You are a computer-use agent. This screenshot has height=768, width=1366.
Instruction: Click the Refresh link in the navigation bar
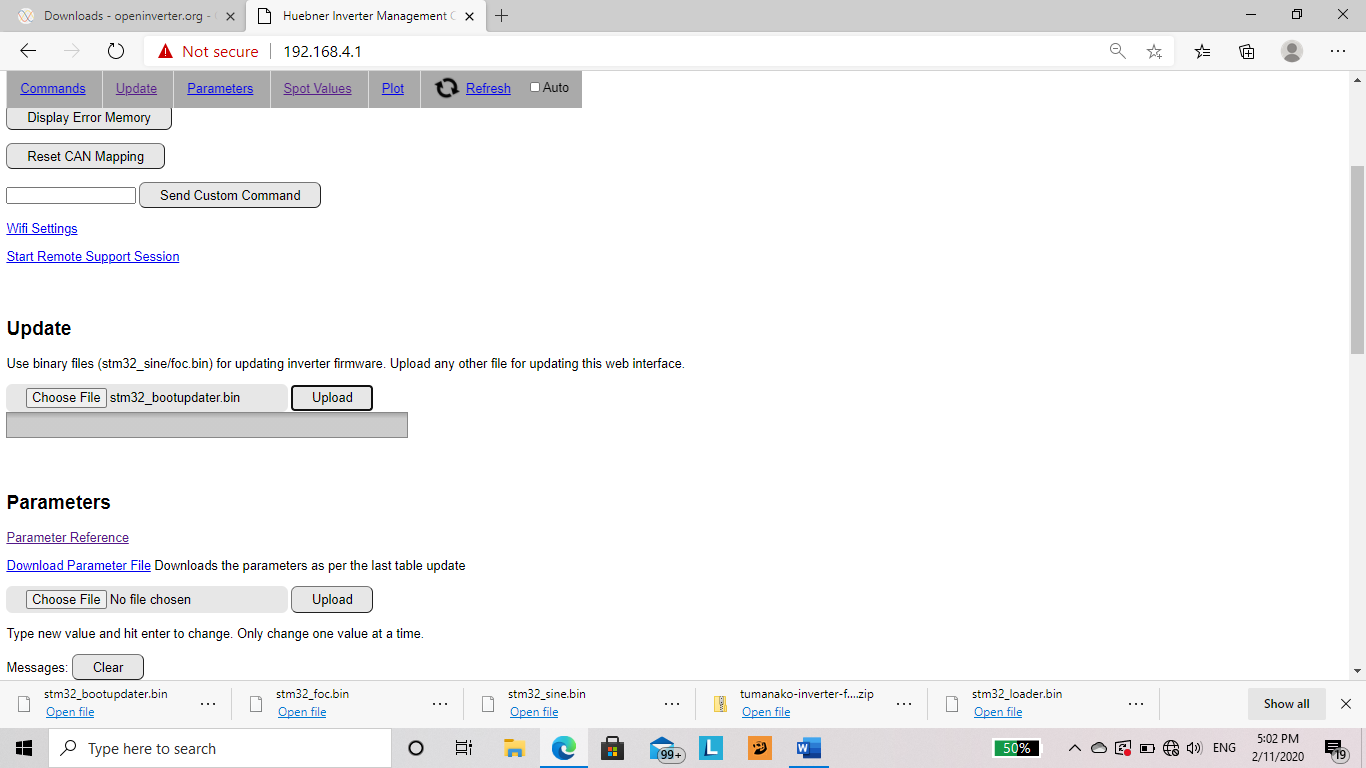488,88
